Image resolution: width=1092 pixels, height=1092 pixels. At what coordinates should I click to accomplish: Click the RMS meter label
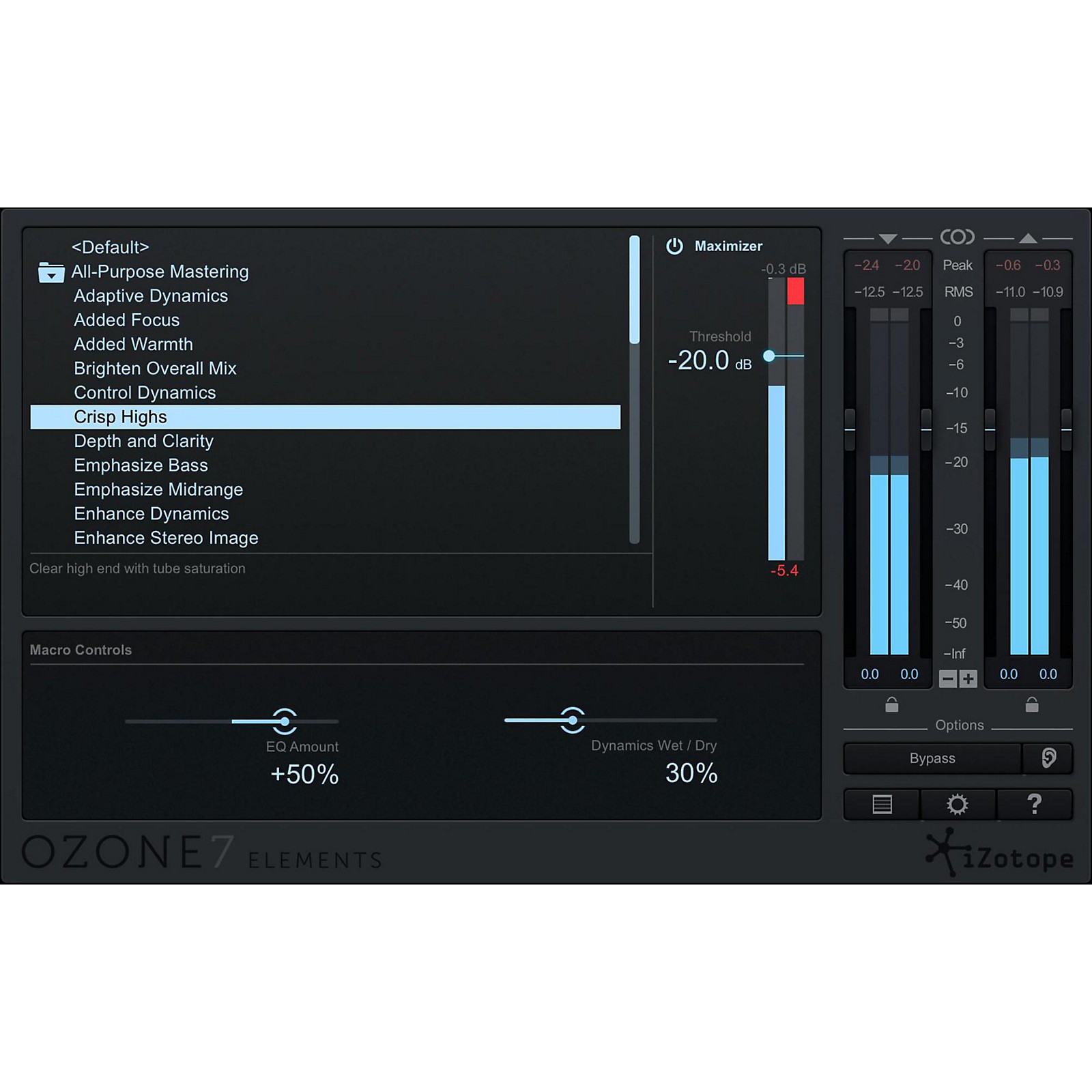958,292
